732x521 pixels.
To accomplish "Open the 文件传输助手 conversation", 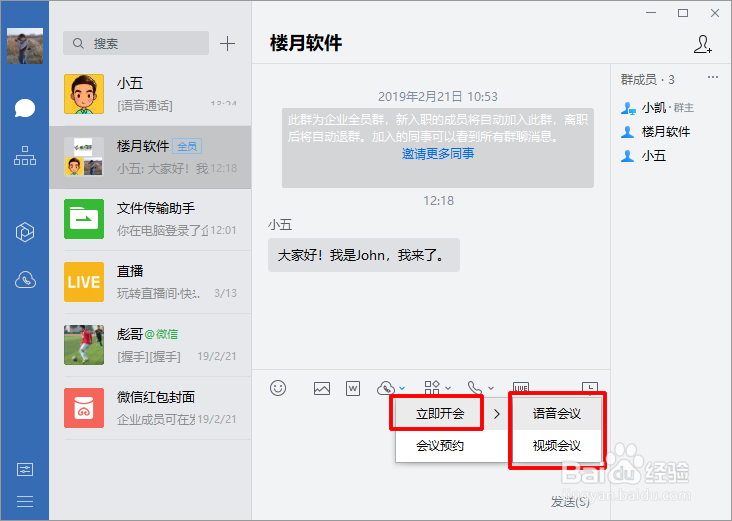I will (x=150, y=219).
